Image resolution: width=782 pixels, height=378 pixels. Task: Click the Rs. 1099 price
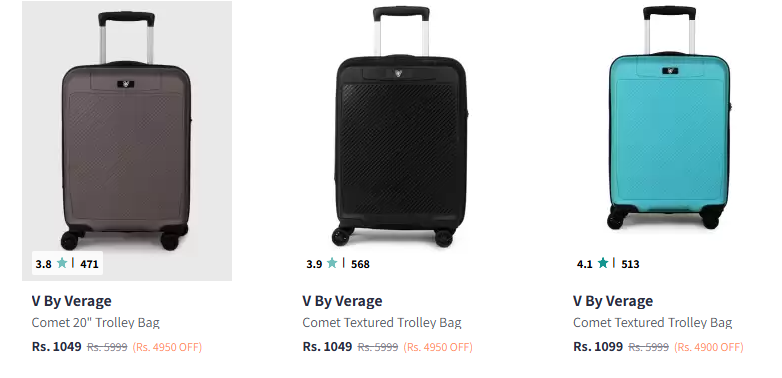point(598,347)
